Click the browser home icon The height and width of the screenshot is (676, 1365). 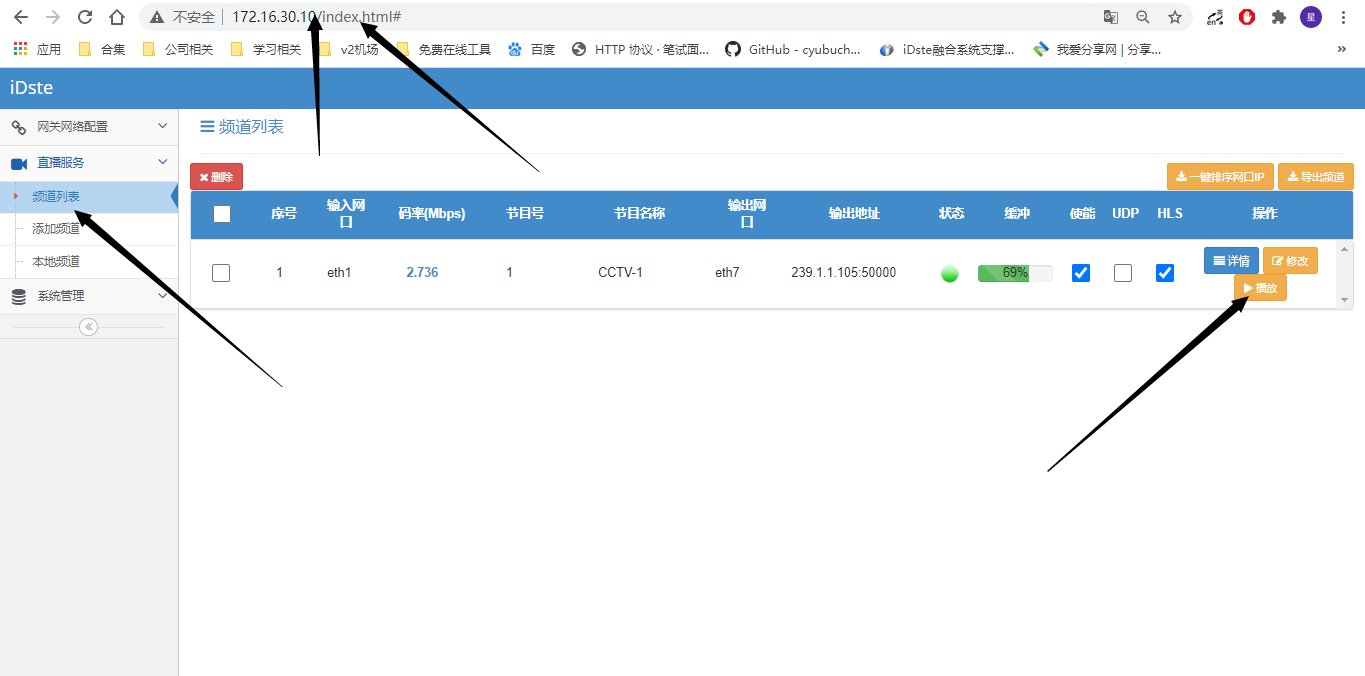(x=117, y=17)
